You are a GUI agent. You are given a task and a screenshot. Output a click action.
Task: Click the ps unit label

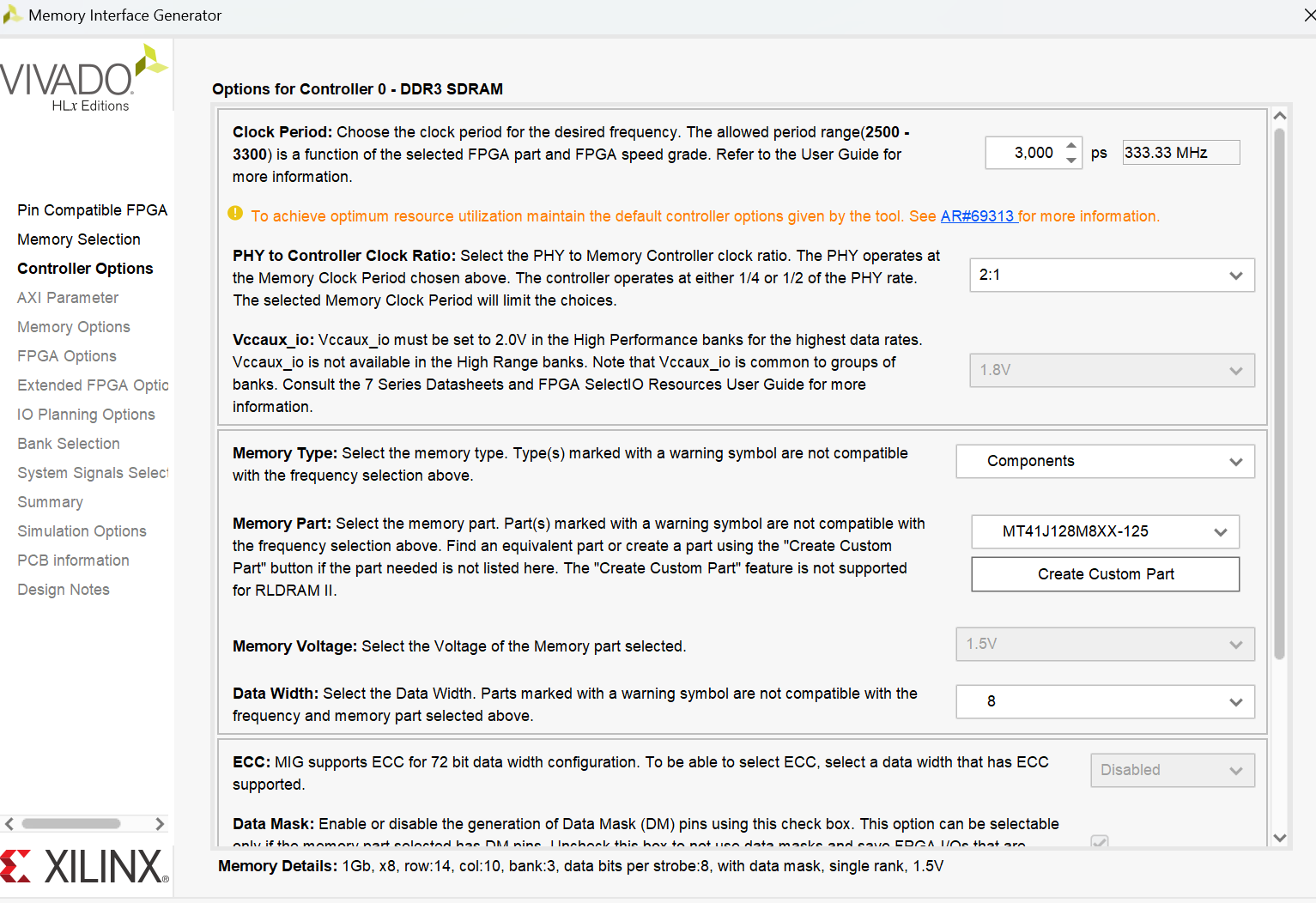1099,153
